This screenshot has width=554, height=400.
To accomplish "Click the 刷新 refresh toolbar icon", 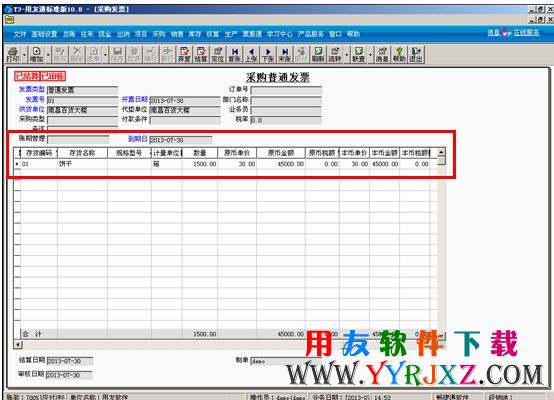I will 318,54.
